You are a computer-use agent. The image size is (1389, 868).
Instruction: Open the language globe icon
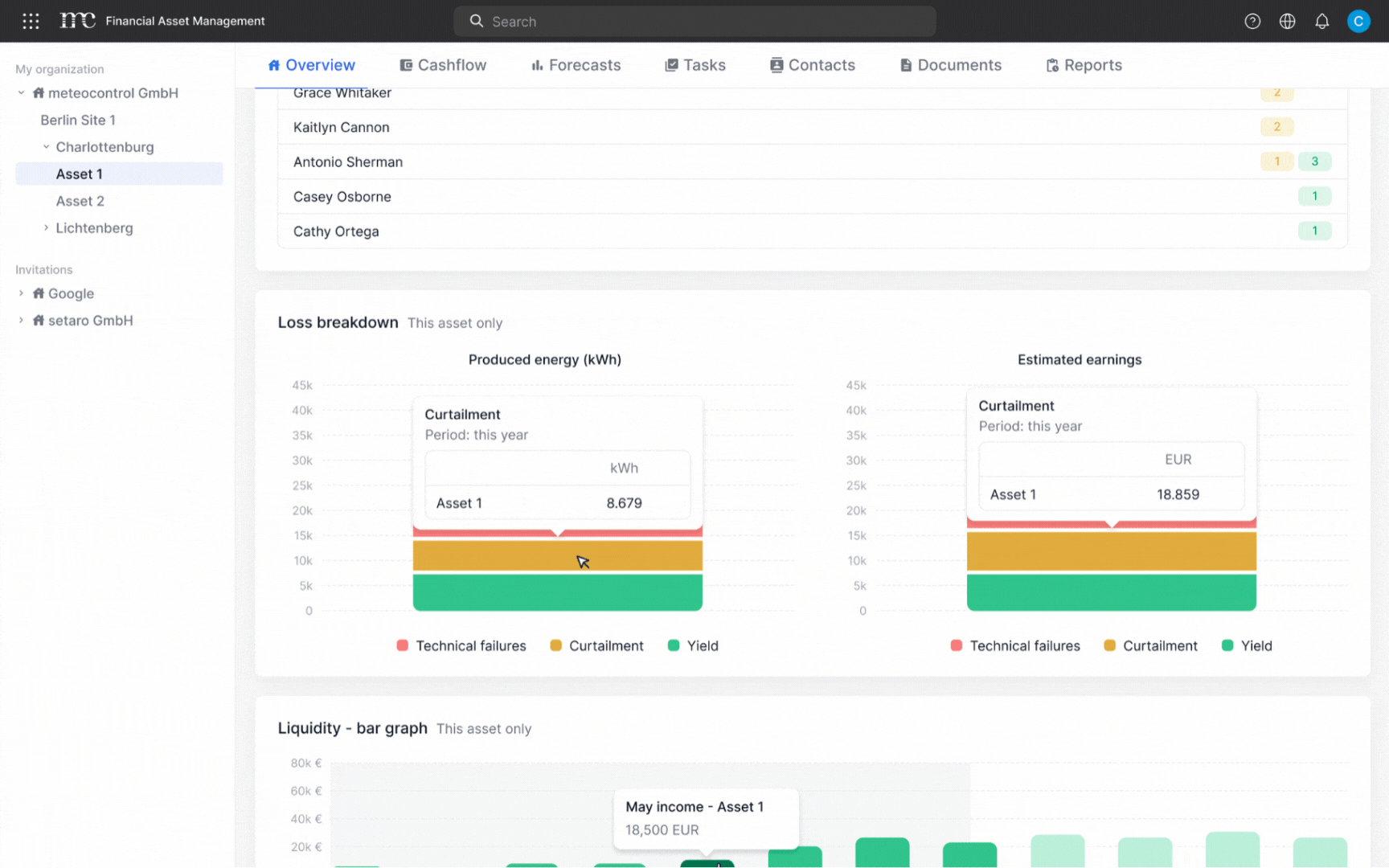1287,21
